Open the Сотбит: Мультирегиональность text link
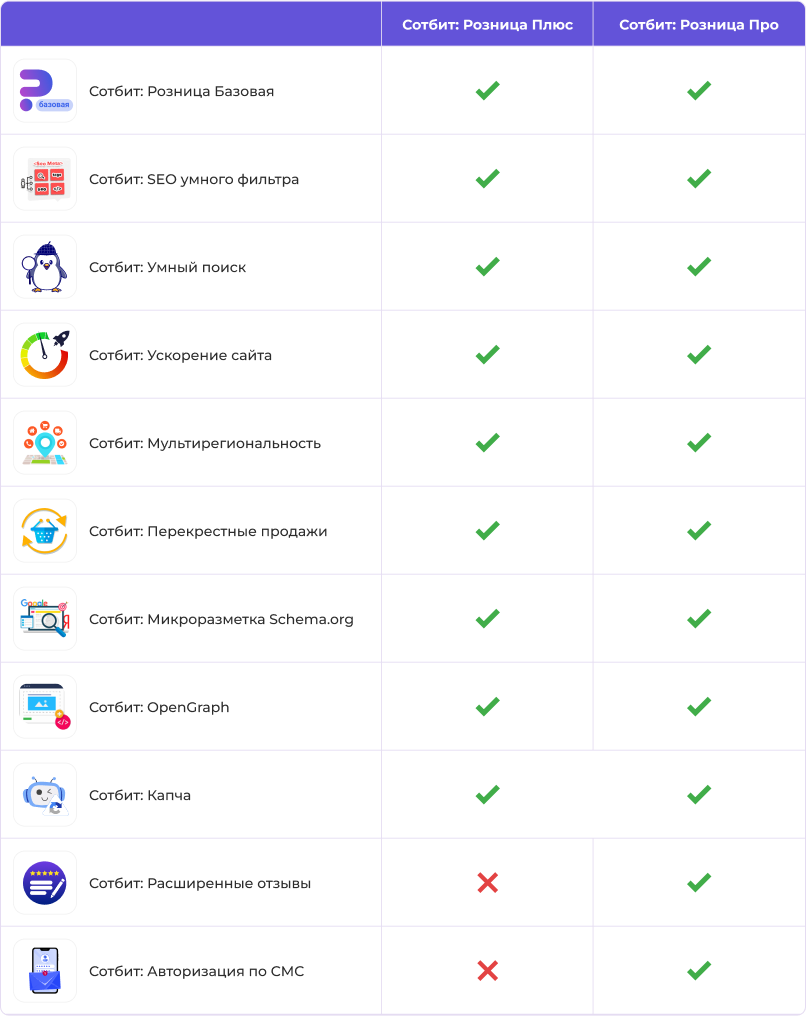 coord(205,443)
